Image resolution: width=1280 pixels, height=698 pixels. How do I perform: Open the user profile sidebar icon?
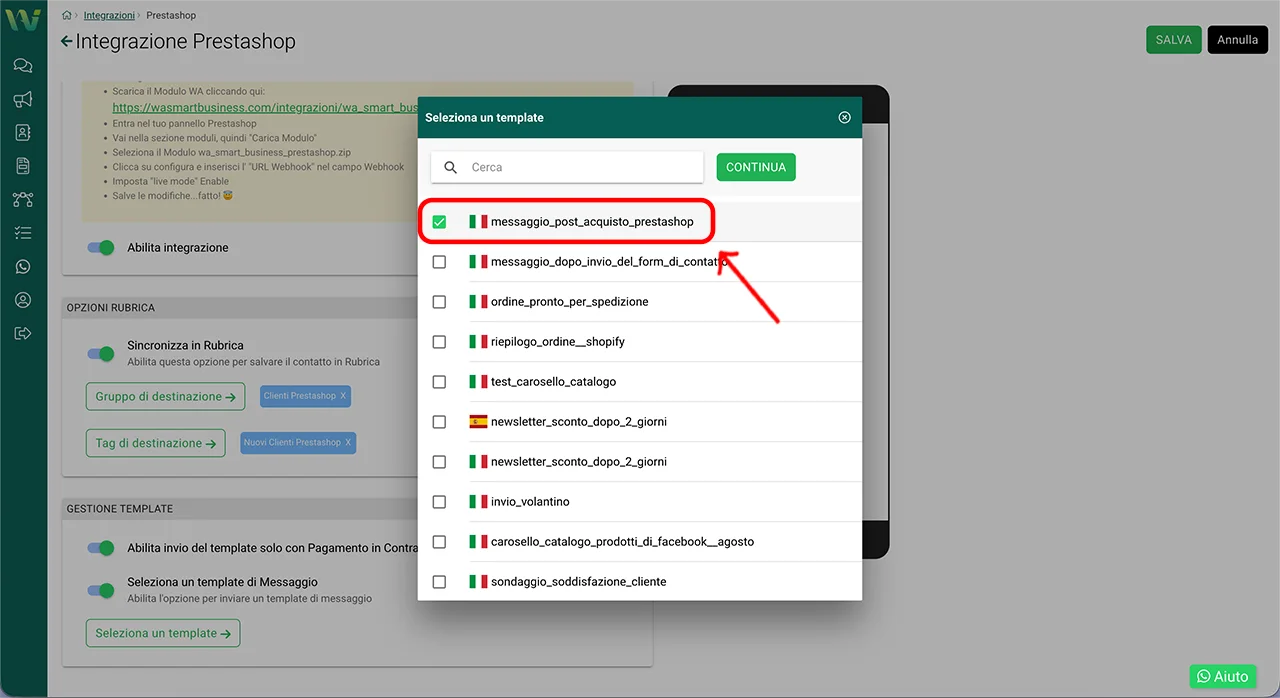pos(23,300)
